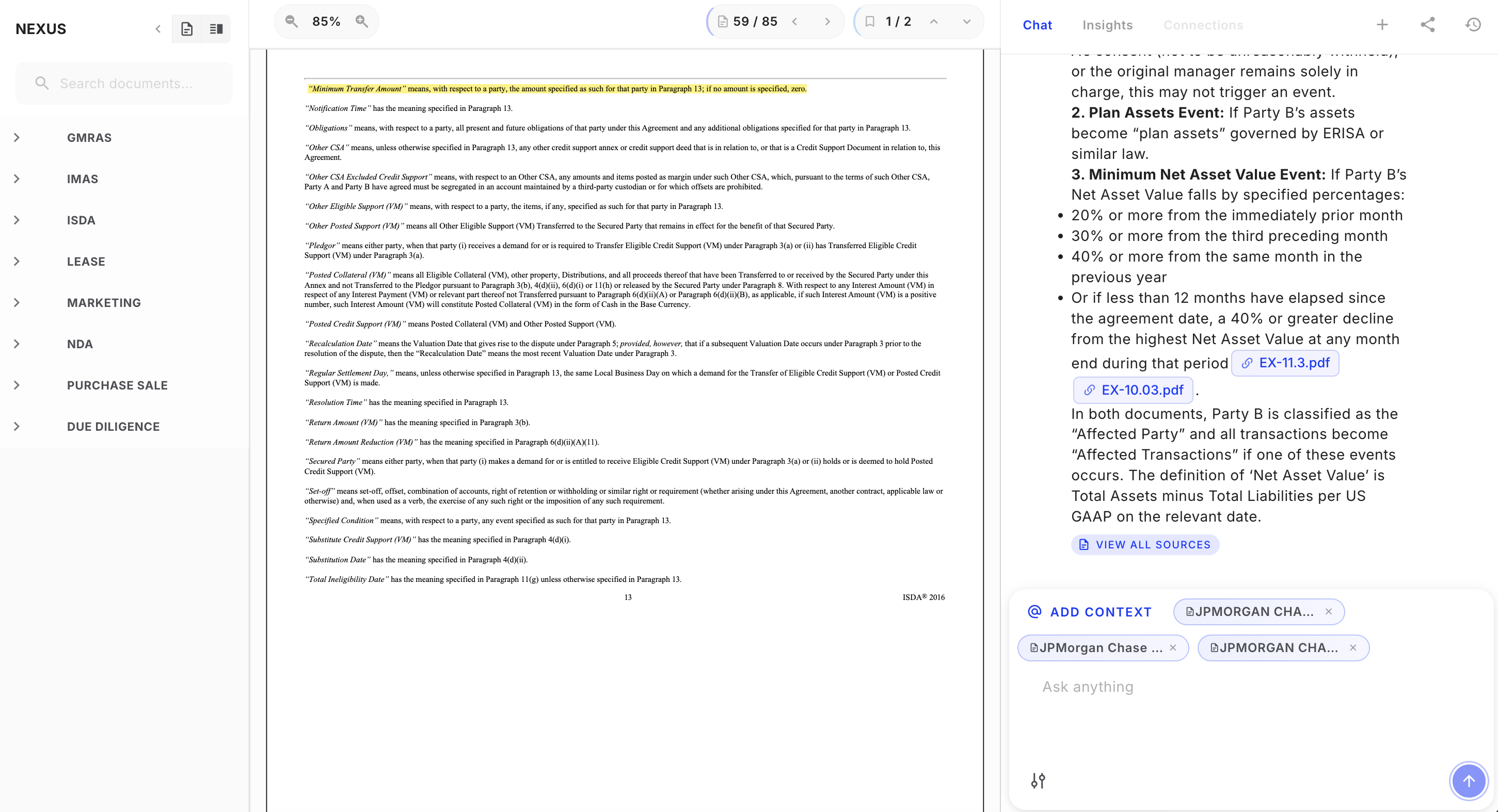Start a new chat with the plus icon

tap(1382, 24)
